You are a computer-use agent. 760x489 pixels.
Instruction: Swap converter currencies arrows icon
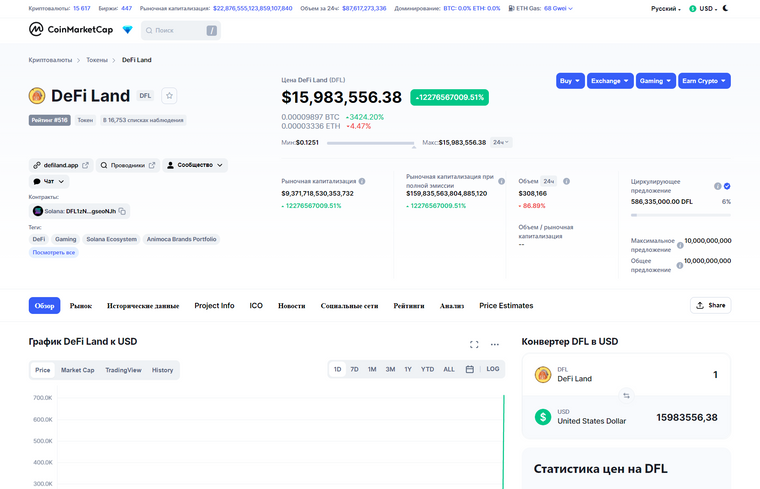pyautogui.click(x=626, y=396)
